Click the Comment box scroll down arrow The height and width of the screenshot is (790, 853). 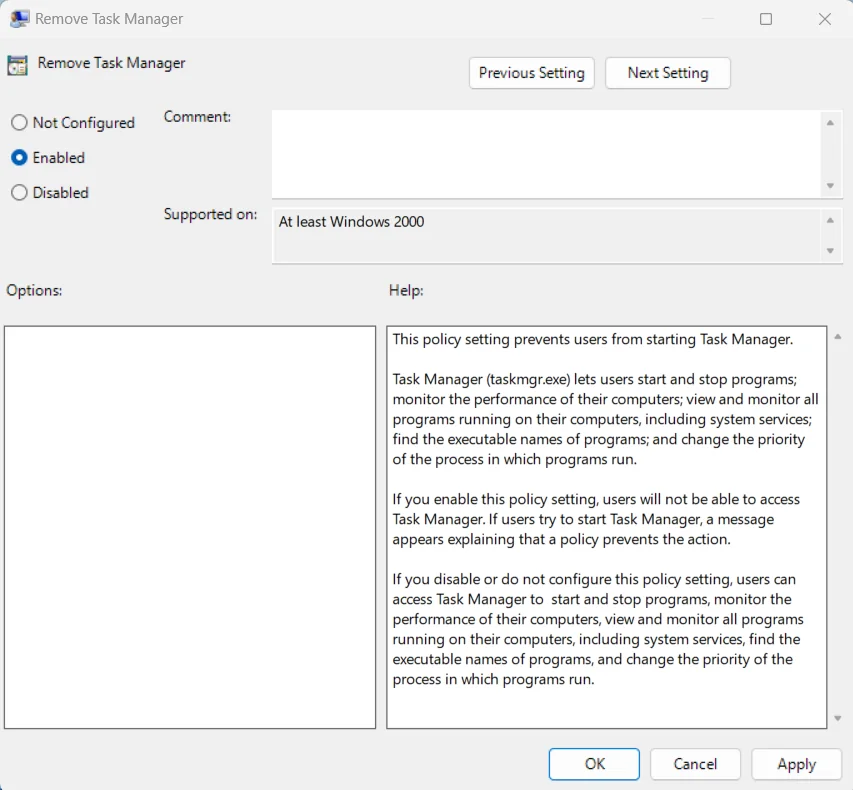tap(830, 186)
